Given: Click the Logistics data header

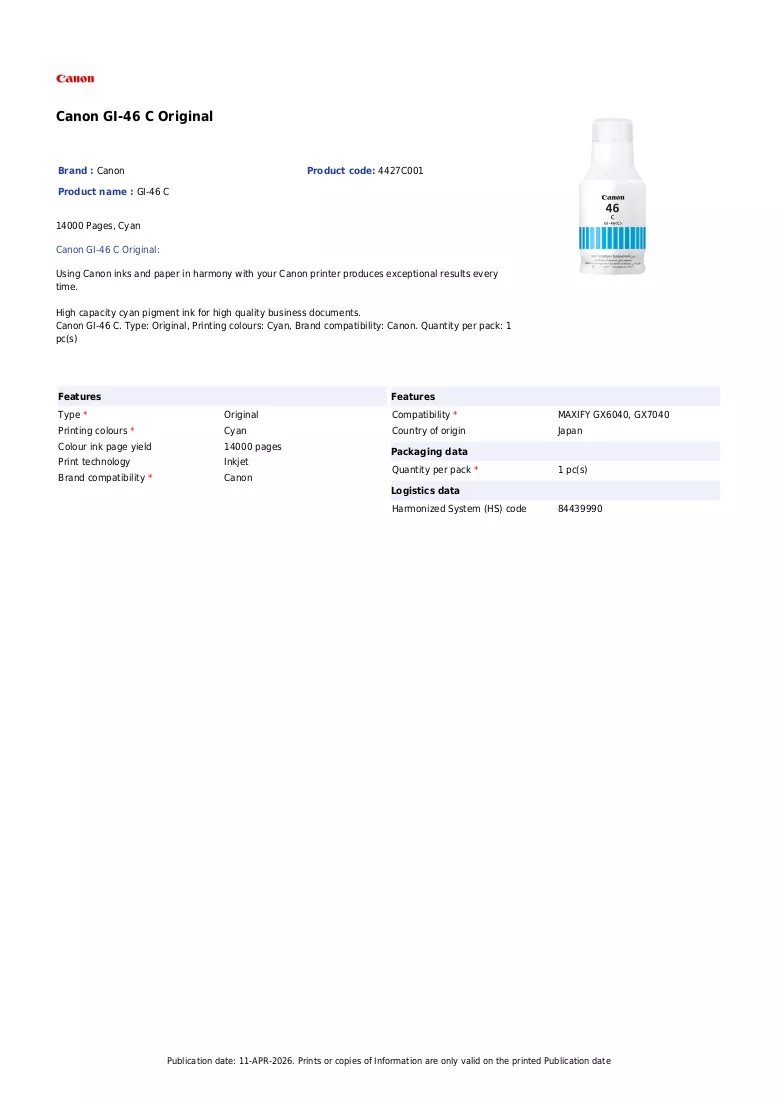Looking at the screenshot, I should pos(426,491).
